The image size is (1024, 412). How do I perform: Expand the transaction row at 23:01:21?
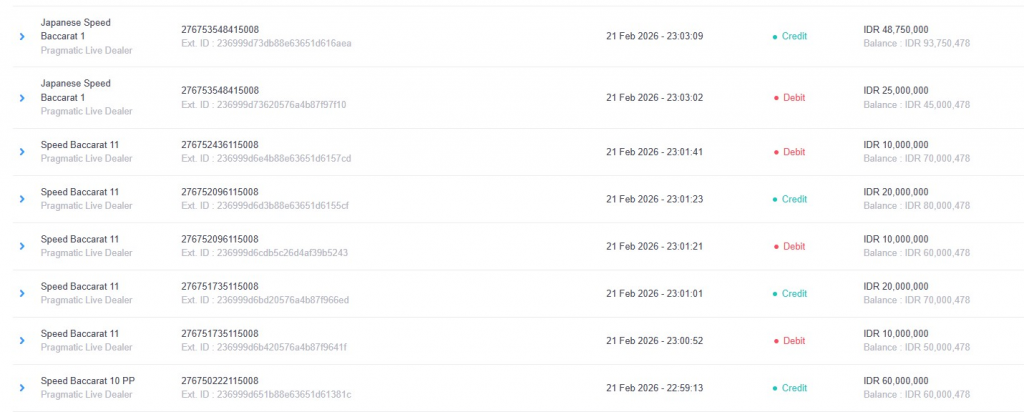coord(21,246)
